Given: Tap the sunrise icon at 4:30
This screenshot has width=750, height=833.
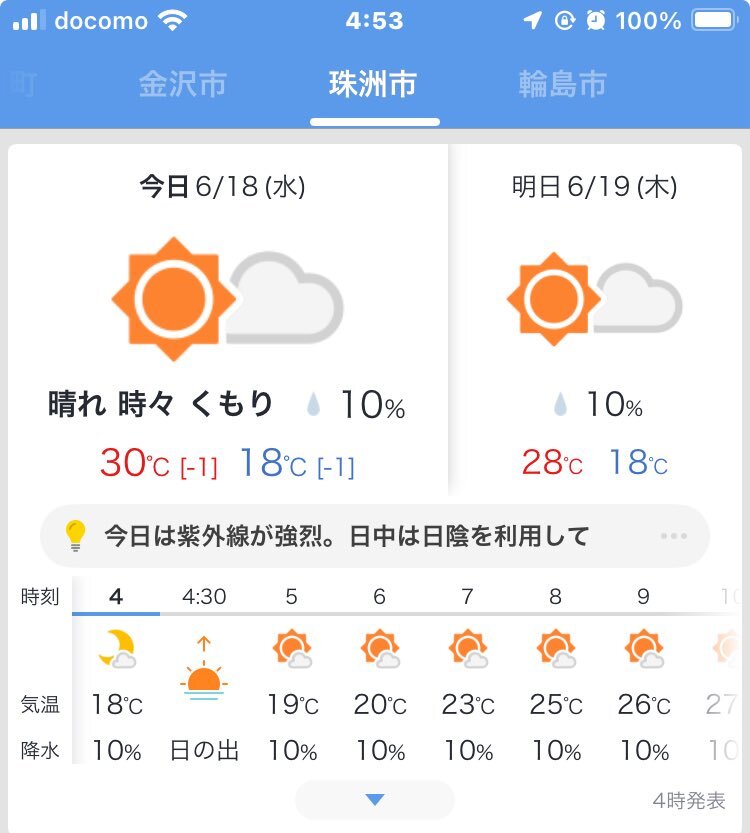Looking at the screenshot, I should [x=204, y=668].
